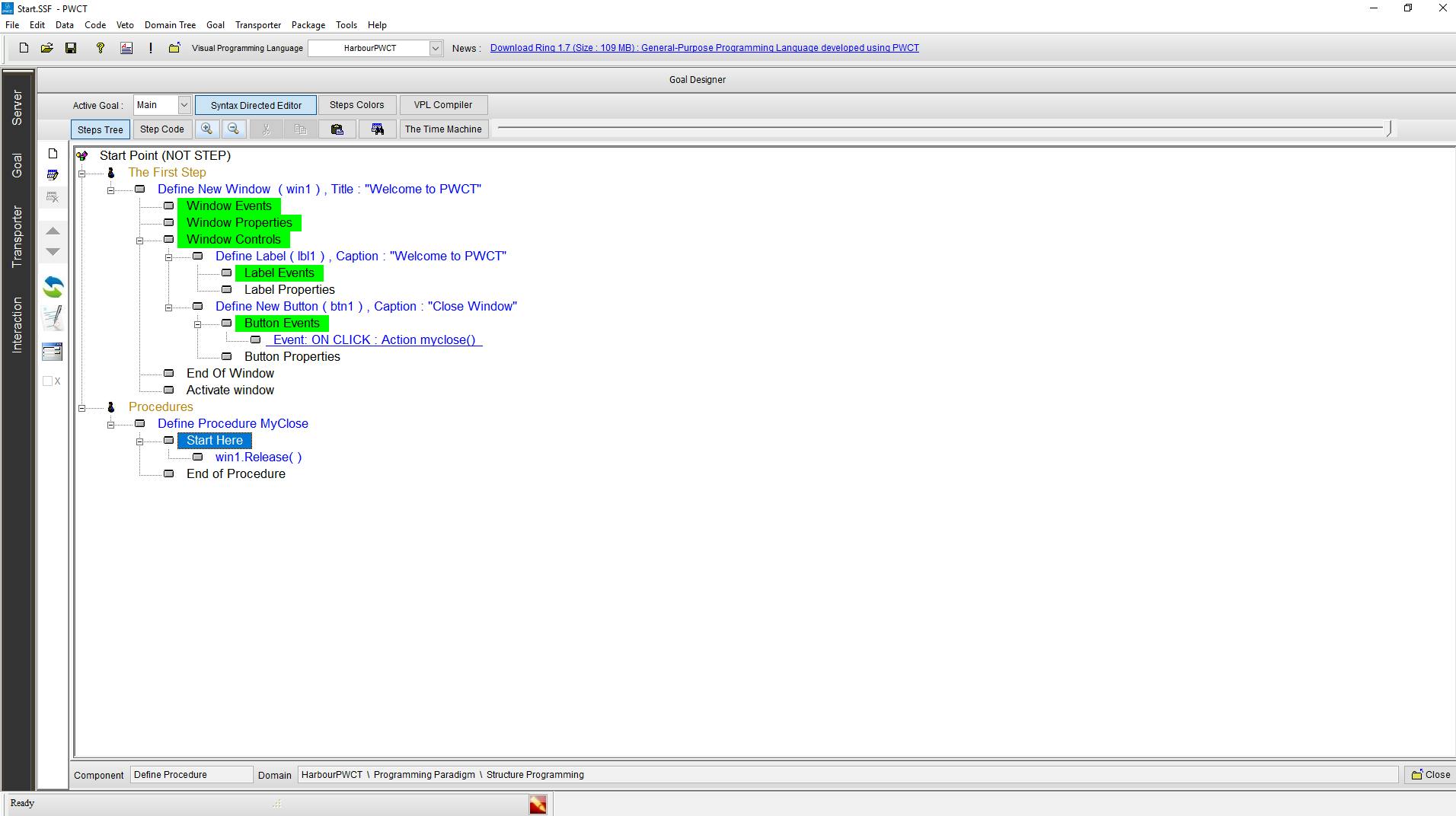Screen dimensions: 1456x816
Task: Switch to the Transporter side tab
Action: click(x=17, y=237)
